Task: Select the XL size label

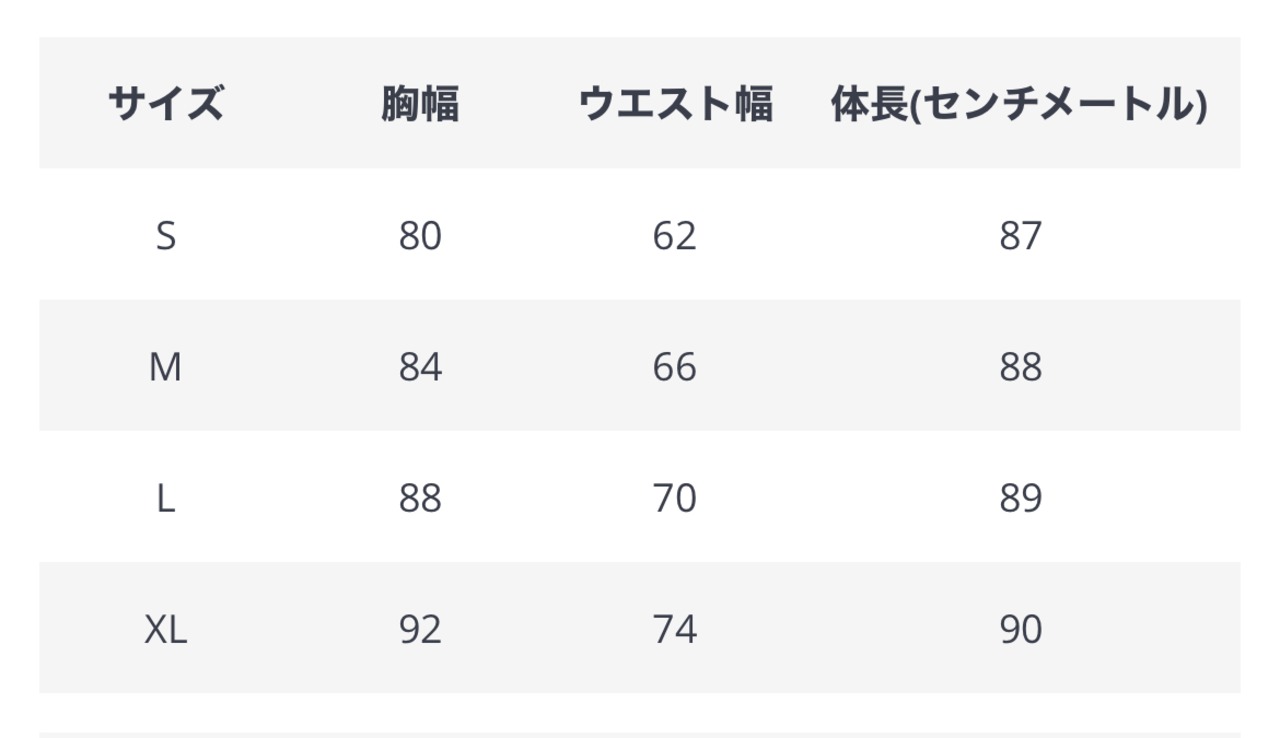Action: click(x=166, y=629)
